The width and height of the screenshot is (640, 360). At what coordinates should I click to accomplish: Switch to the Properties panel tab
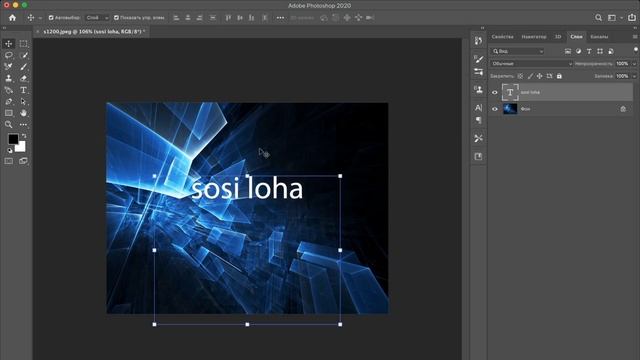[502, 37]
